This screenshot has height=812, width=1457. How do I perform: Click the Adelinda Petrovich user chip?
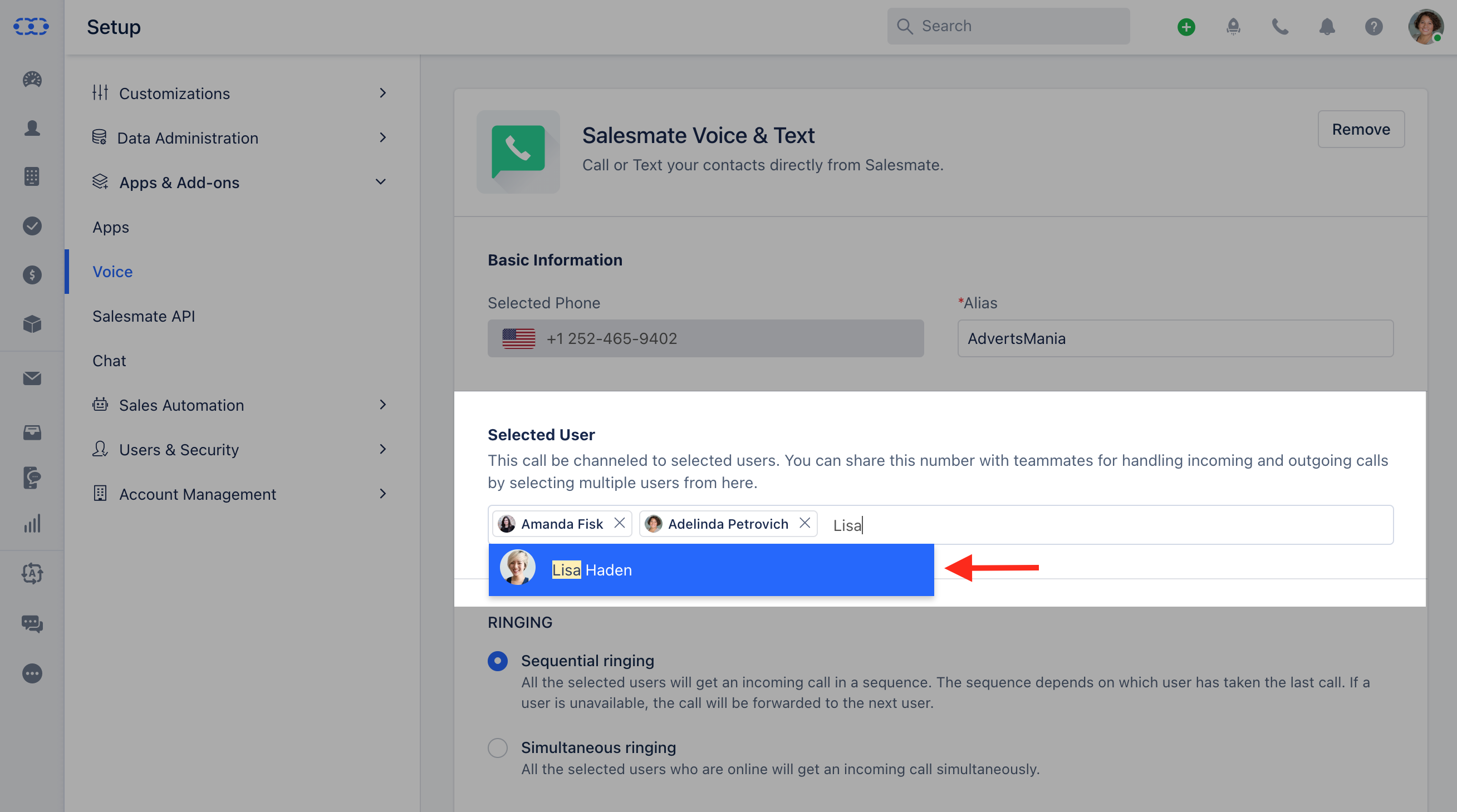tap(728, 524)
